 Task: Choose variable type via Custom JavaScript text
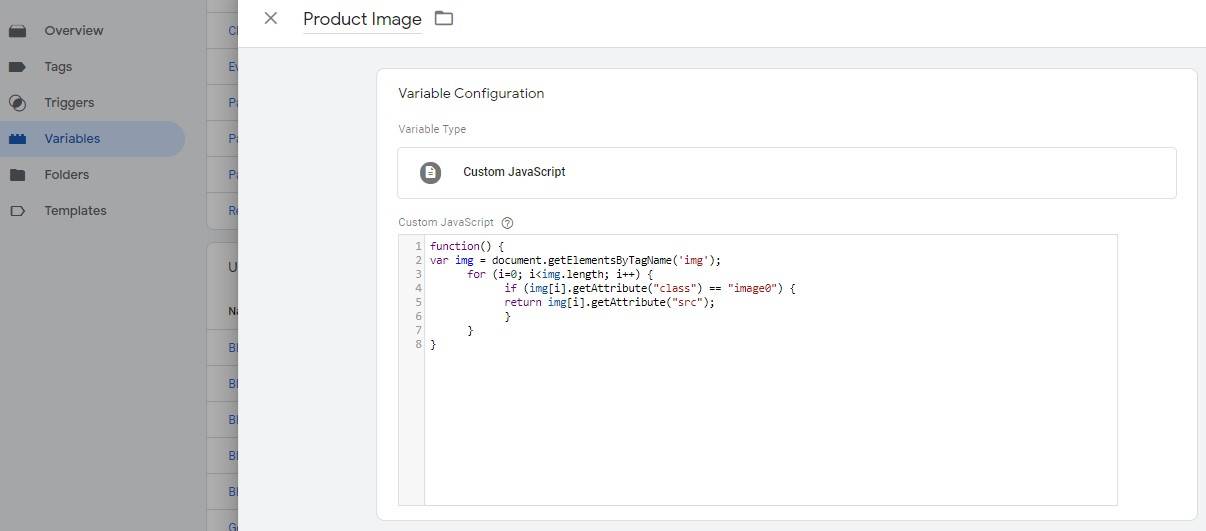pyautogui.click(x=514, y=172)
